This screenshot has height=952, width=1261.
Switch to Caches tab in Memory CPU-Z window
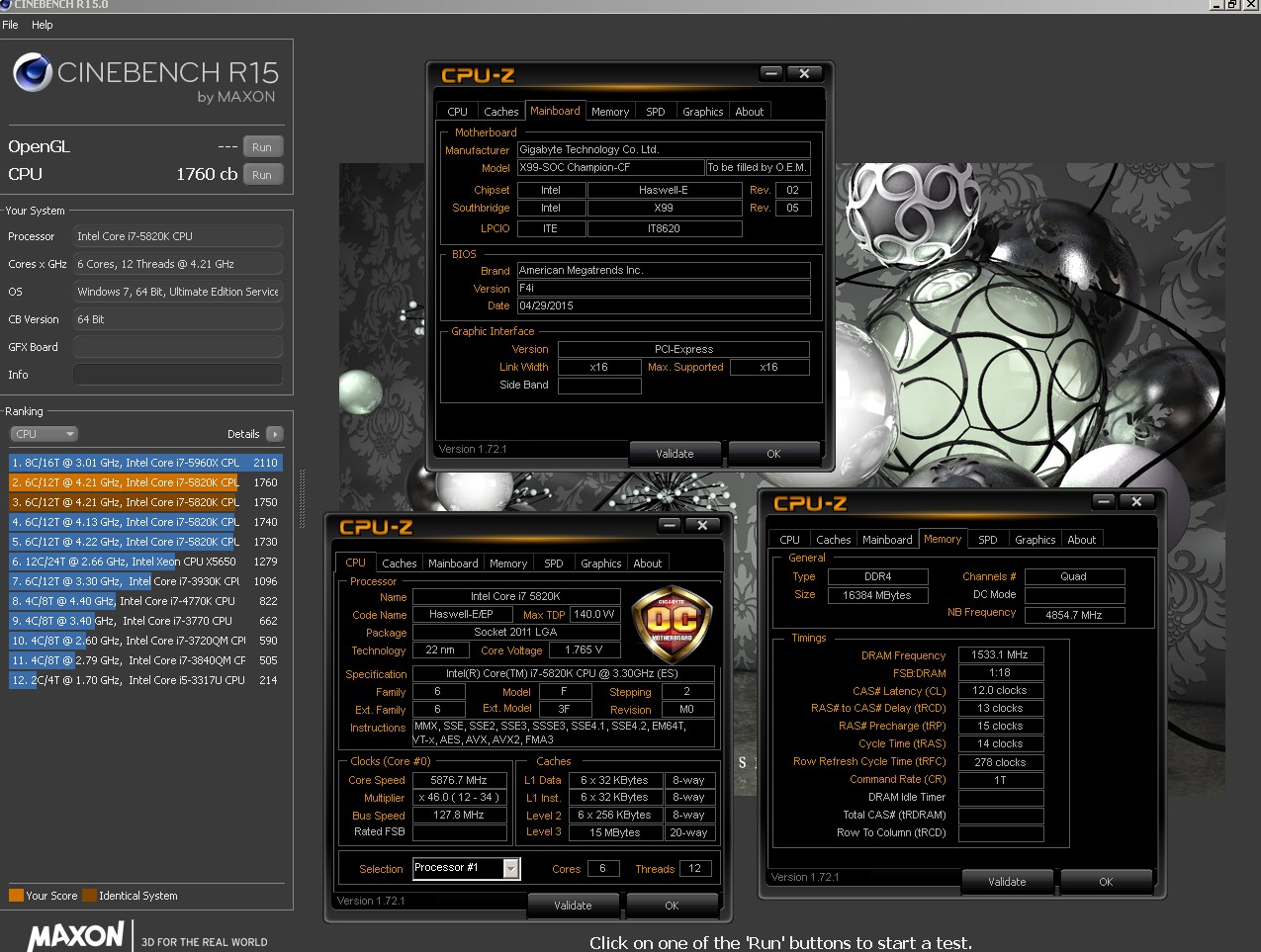click(833, 540)
